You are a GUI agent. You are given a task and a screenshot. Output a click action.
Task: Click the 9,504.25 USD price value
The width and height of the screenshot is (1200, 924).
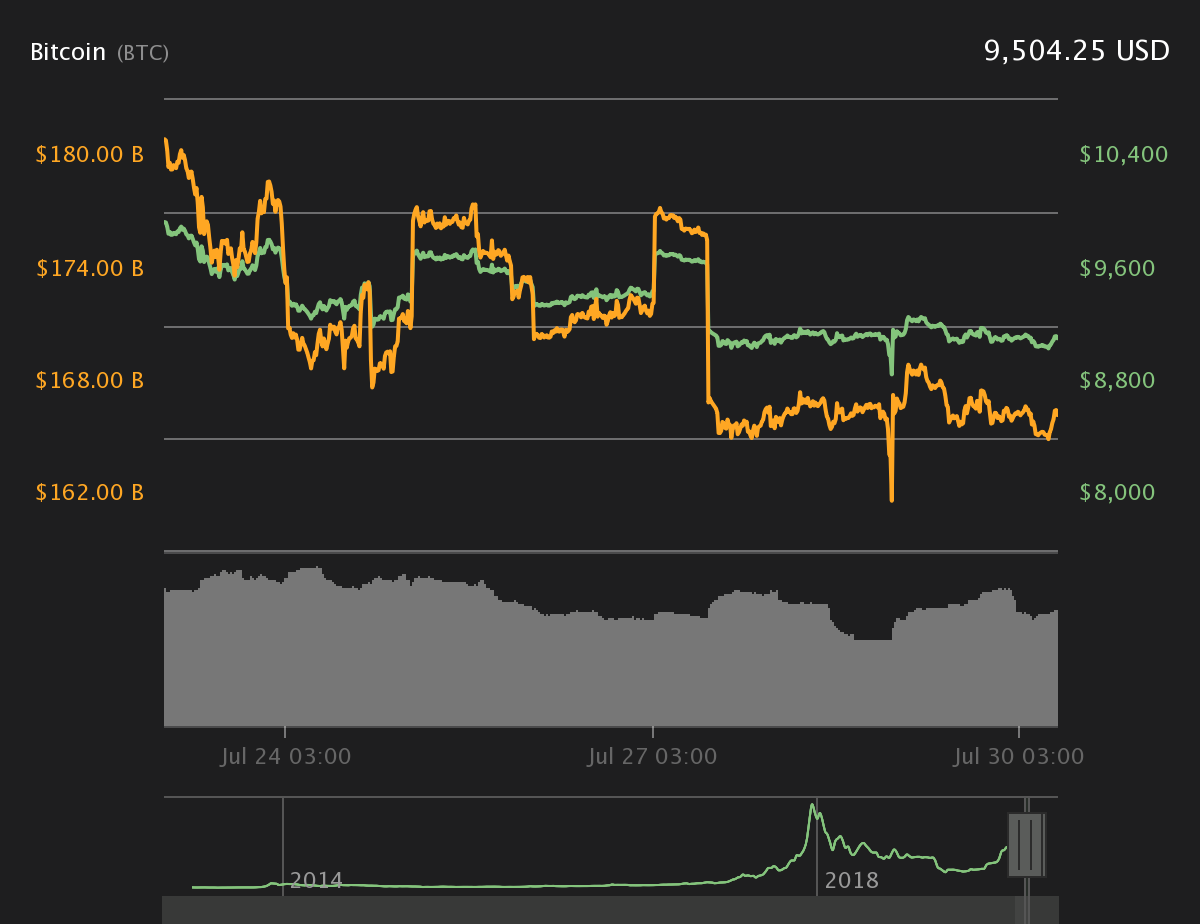[x=1076, y=52]
